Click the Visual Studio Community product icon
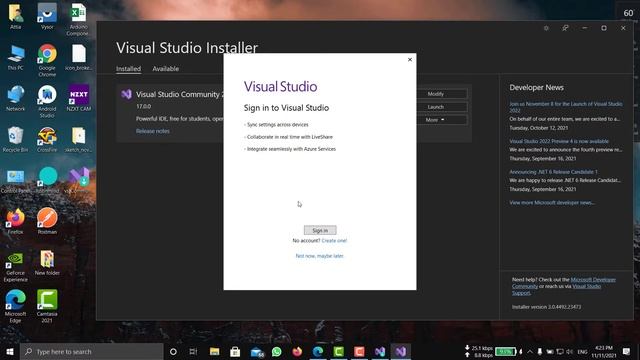Image resolution: width=640 pixels, height=360 pixels. (127, 94)
